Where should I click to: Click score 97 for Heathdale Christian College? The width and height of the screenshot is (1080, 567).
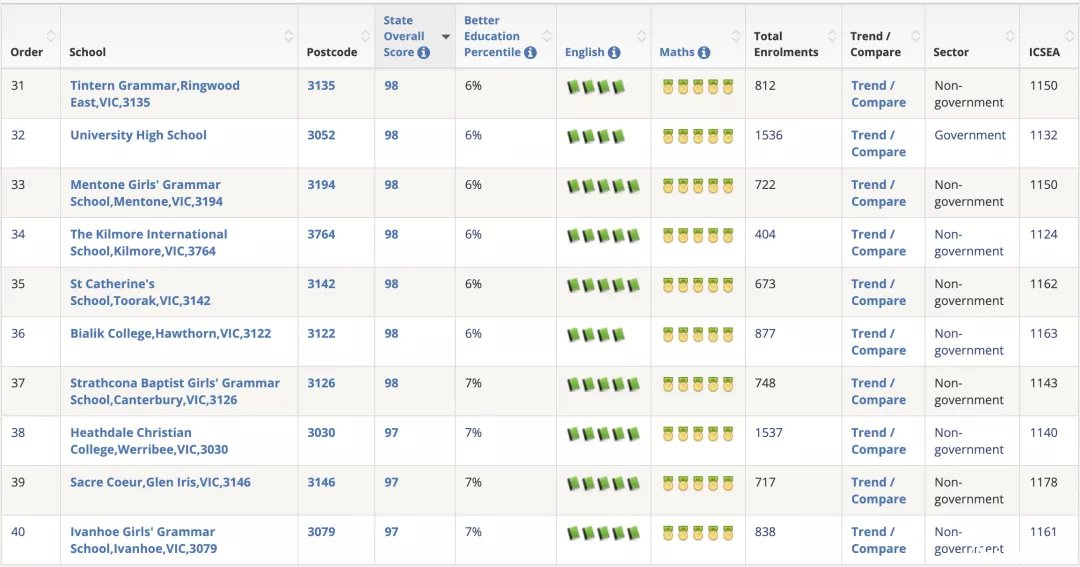click(x=391, y=433)
